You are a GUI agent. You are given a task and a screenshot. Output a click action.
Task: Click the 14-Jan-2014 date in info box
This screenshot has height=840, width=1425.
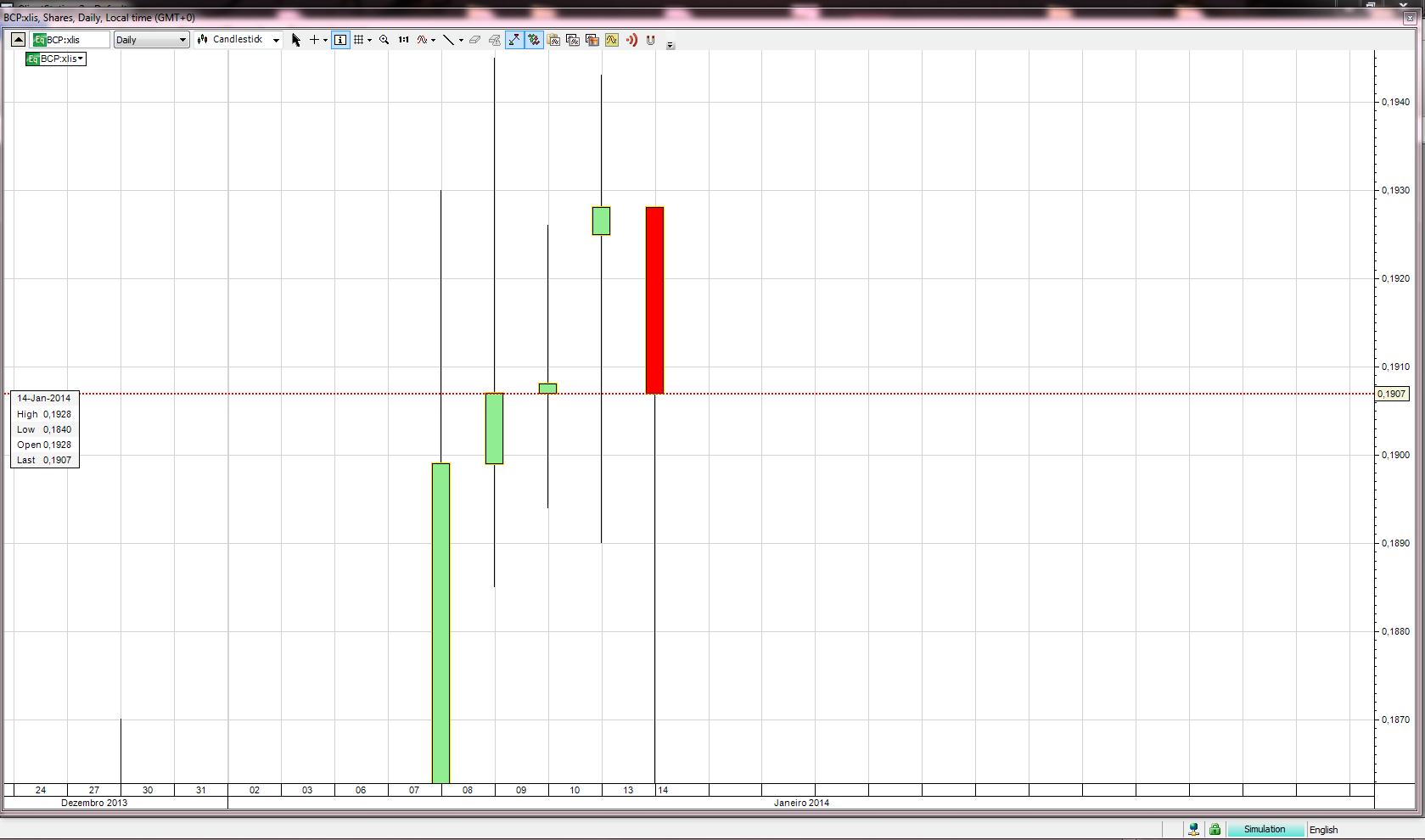click(44, 398)
